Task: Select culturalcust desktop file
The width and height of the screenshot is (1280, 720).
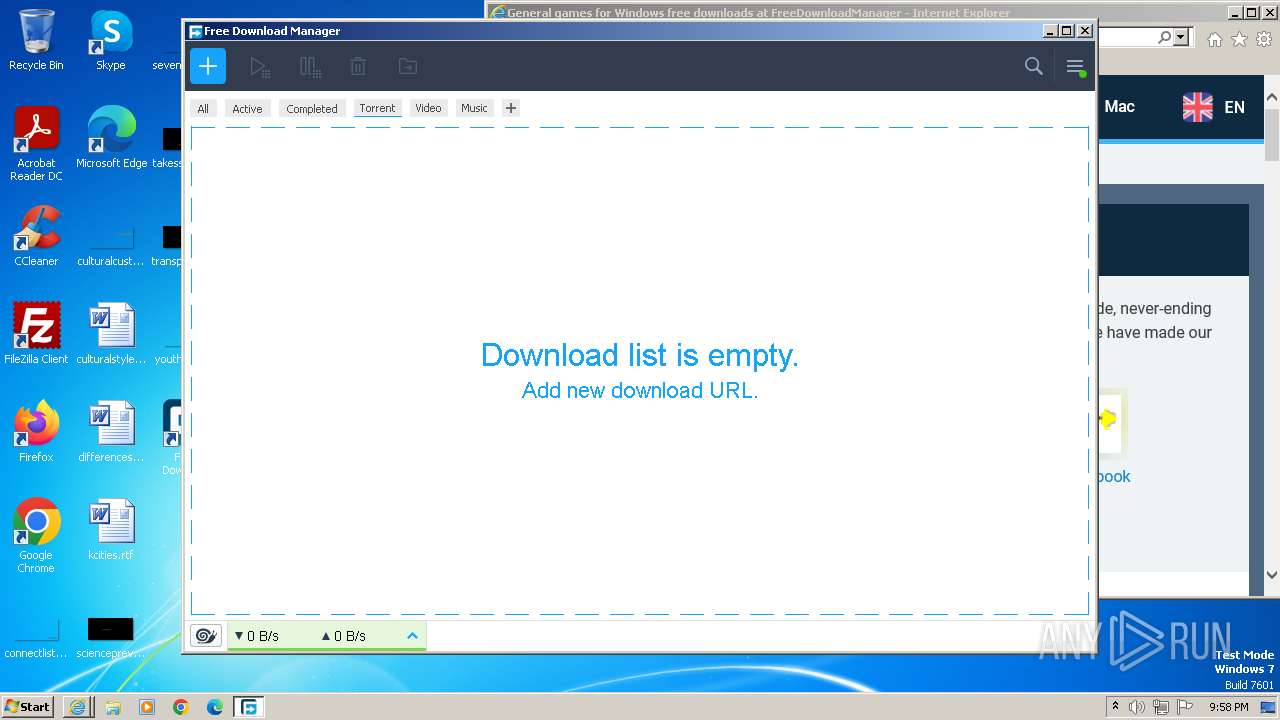Action: point(111,244)
